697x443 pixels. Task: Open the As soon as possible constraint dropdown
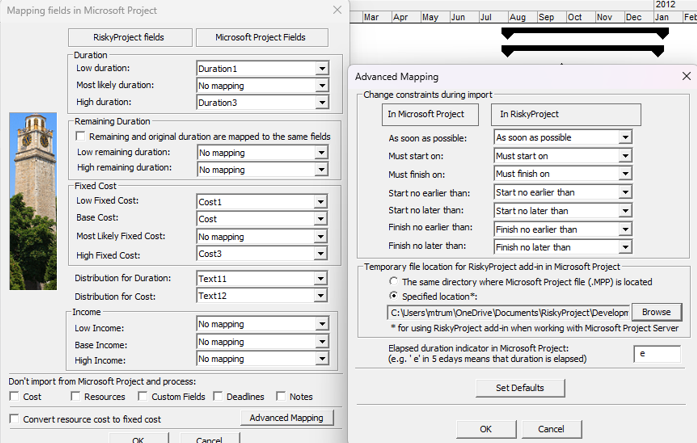563,137
